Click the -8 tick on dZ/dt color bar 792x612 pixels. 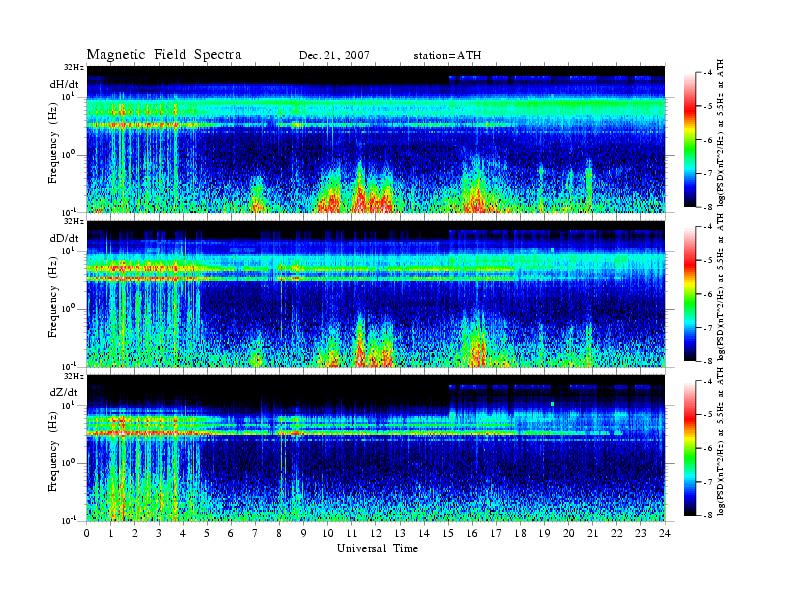coord(708,515)
